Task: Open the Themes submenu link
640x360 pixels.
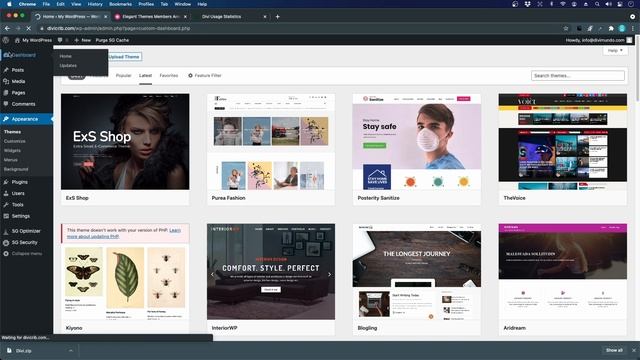Action: click(x=12, y=132)
